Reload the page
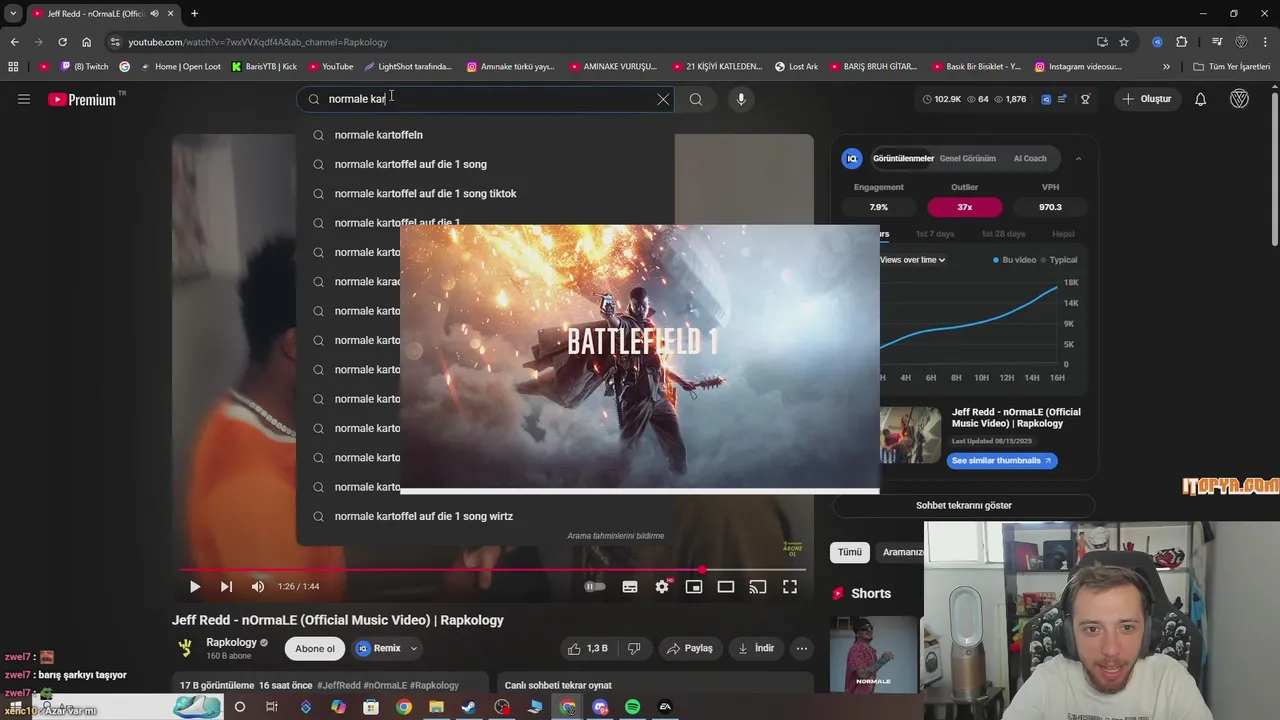Viewport: 1280px width, 720px height. click(x=62, y=42)
